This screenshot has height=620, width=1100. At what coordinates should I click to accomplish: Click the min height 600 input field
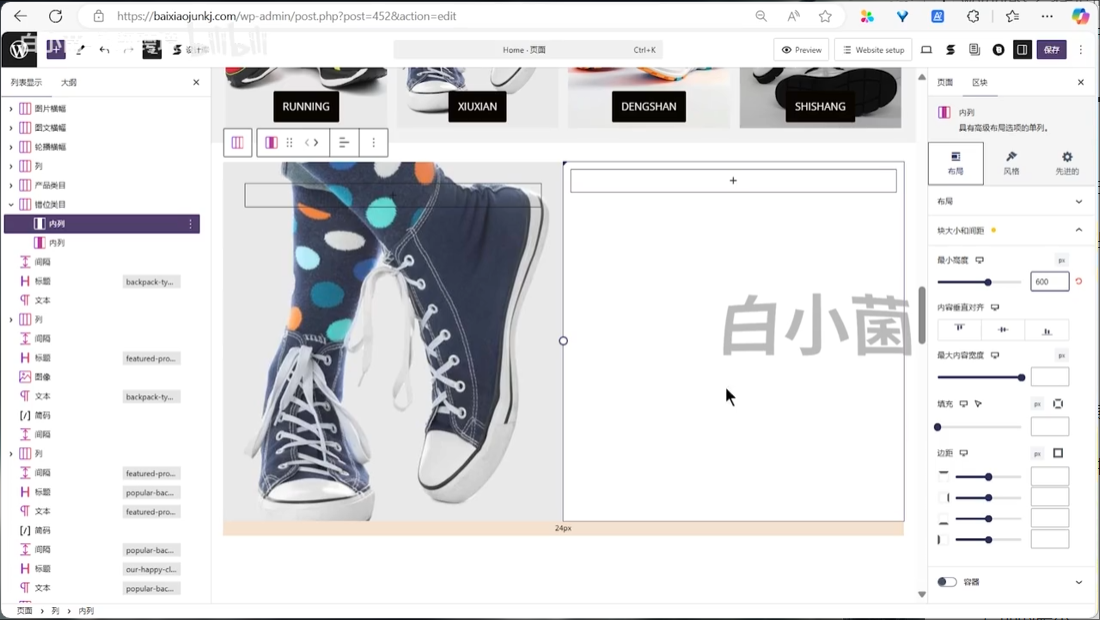click(x=1049, y=281)
